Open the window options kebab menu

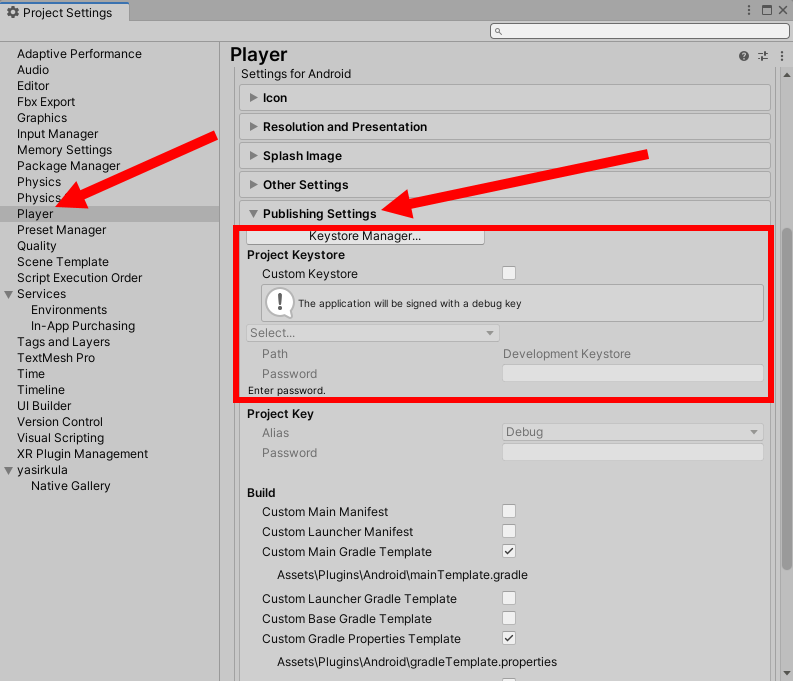click(x=749, y=10)
